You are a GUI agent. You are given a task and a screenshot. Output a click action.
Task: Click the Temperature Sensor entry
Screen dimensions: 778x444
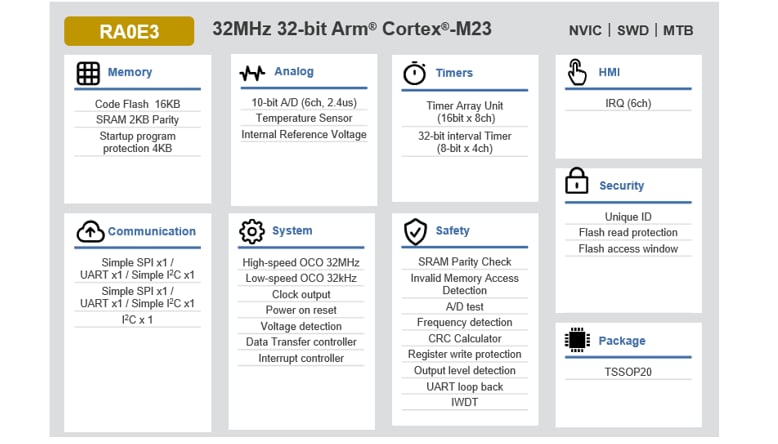303,118
